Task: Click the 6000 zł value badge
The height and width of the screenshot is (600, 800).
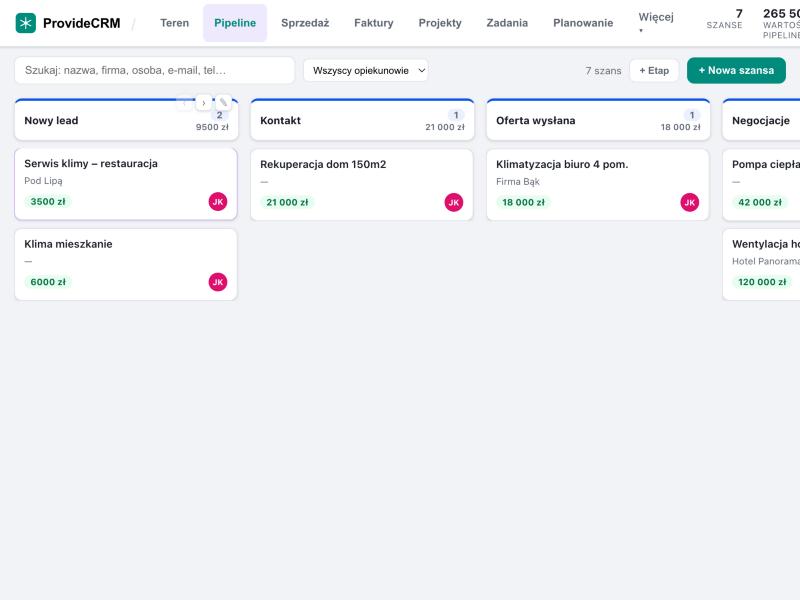Action: coord(48,282)
